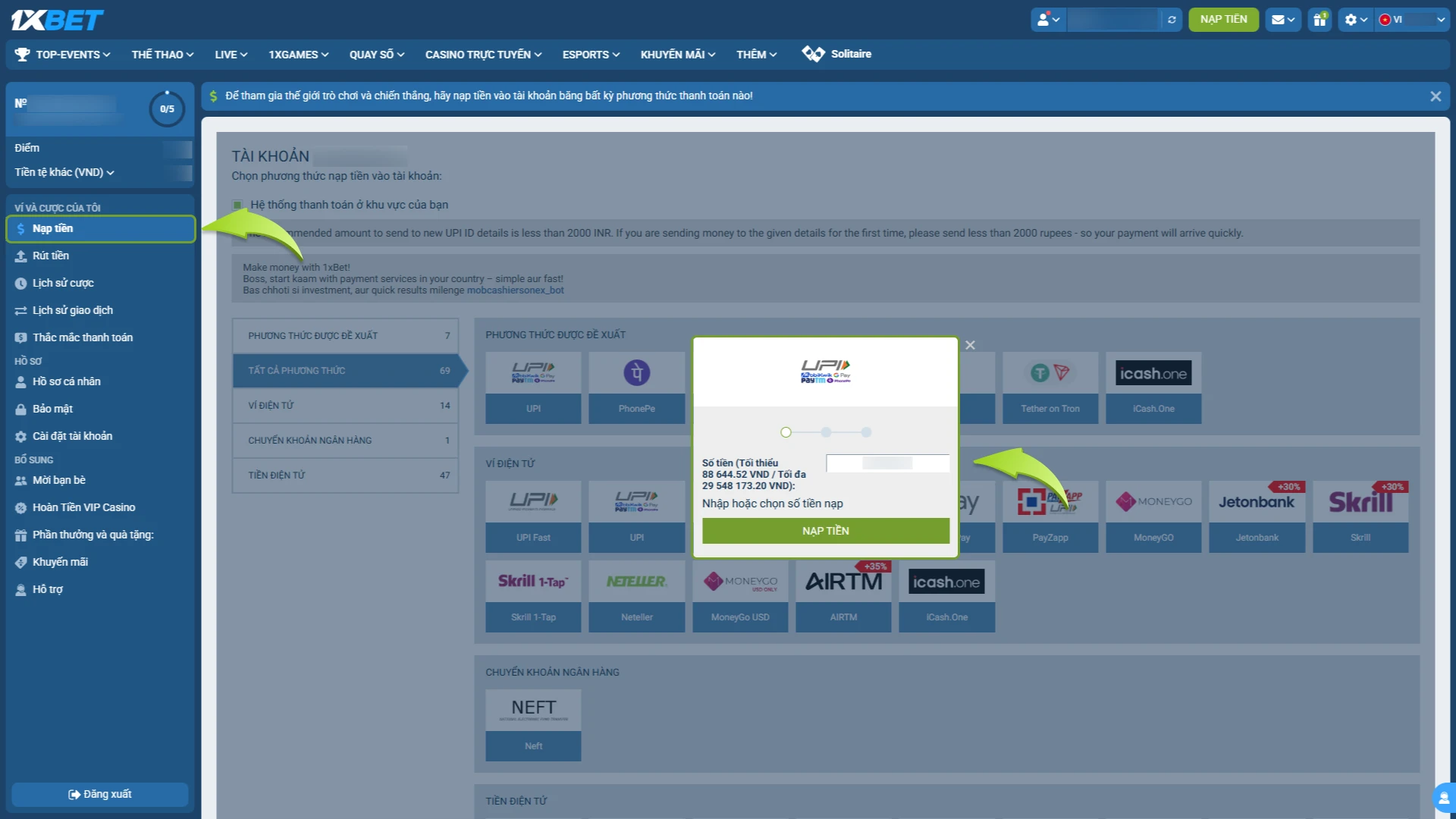
Task: Expand the Tiền tệ khác (VND) currency selector
Action: (64, 172)
